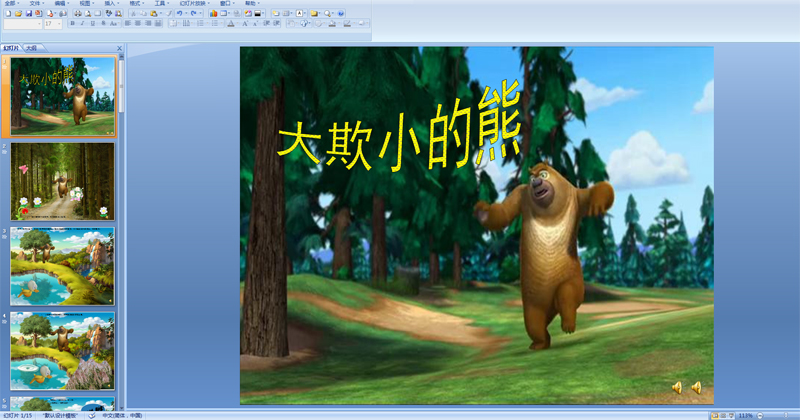Open the Paste options dropdown arrow
The width and height of the screenshot is (800, 420).
pyautogui.click(x=161, y=14)
